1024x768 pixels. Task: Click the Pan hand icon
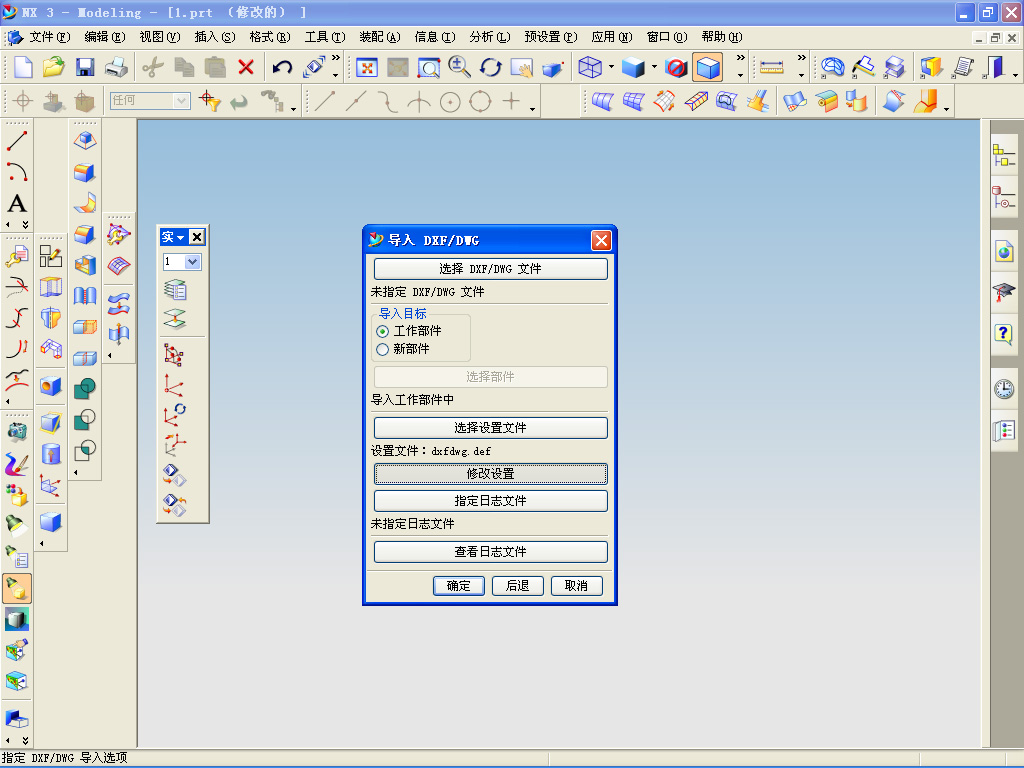point(522,67)
